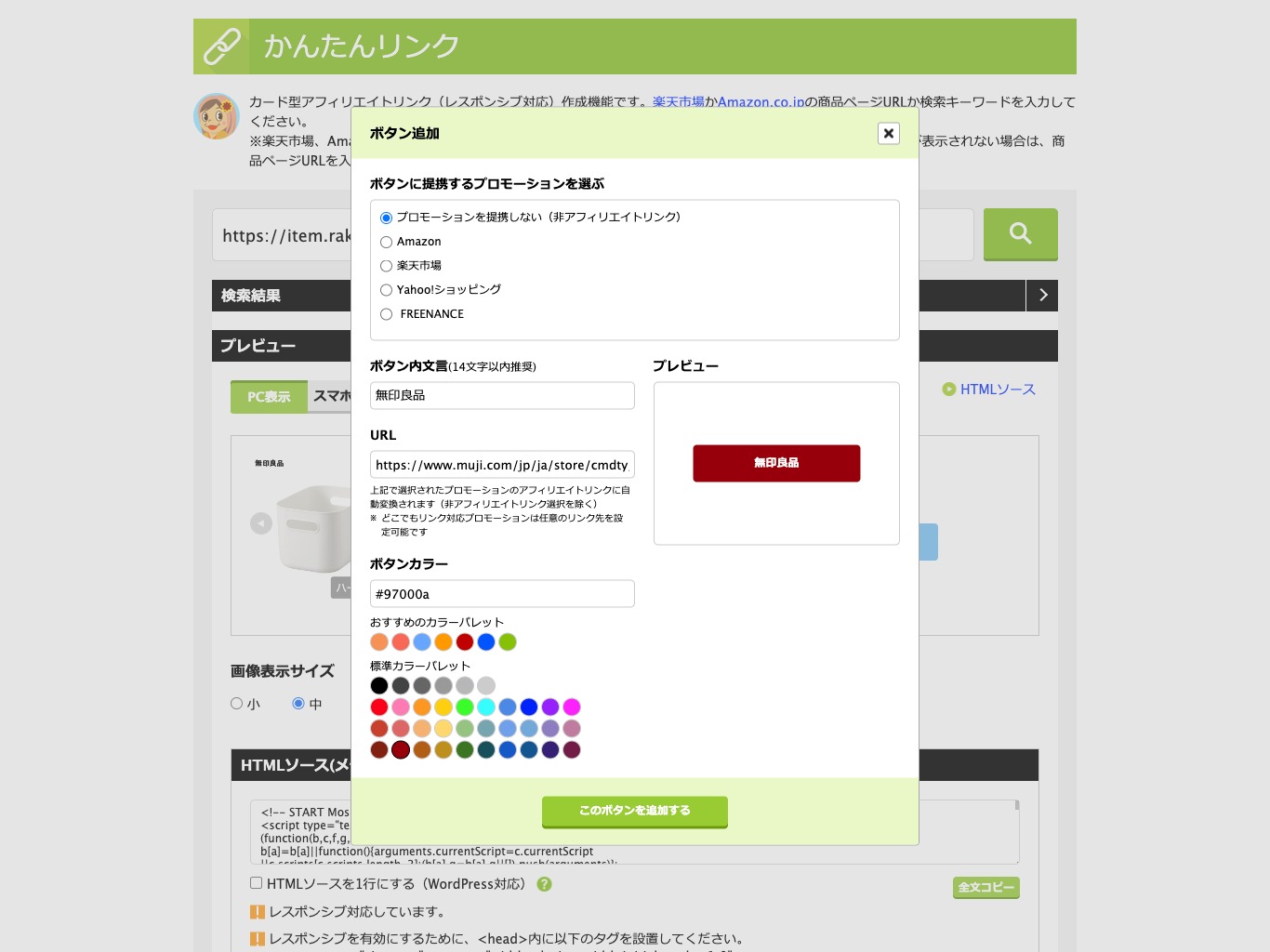Click the previous image arrow on product preview

[261, 523]
